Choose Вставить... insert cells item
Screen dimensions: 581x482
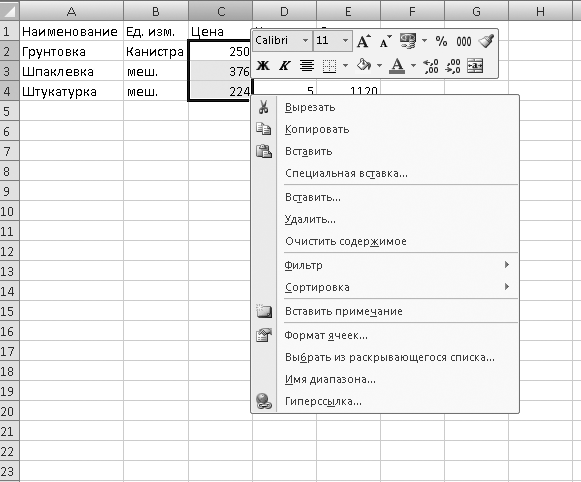pyautogui.click(x=385, y=197)
